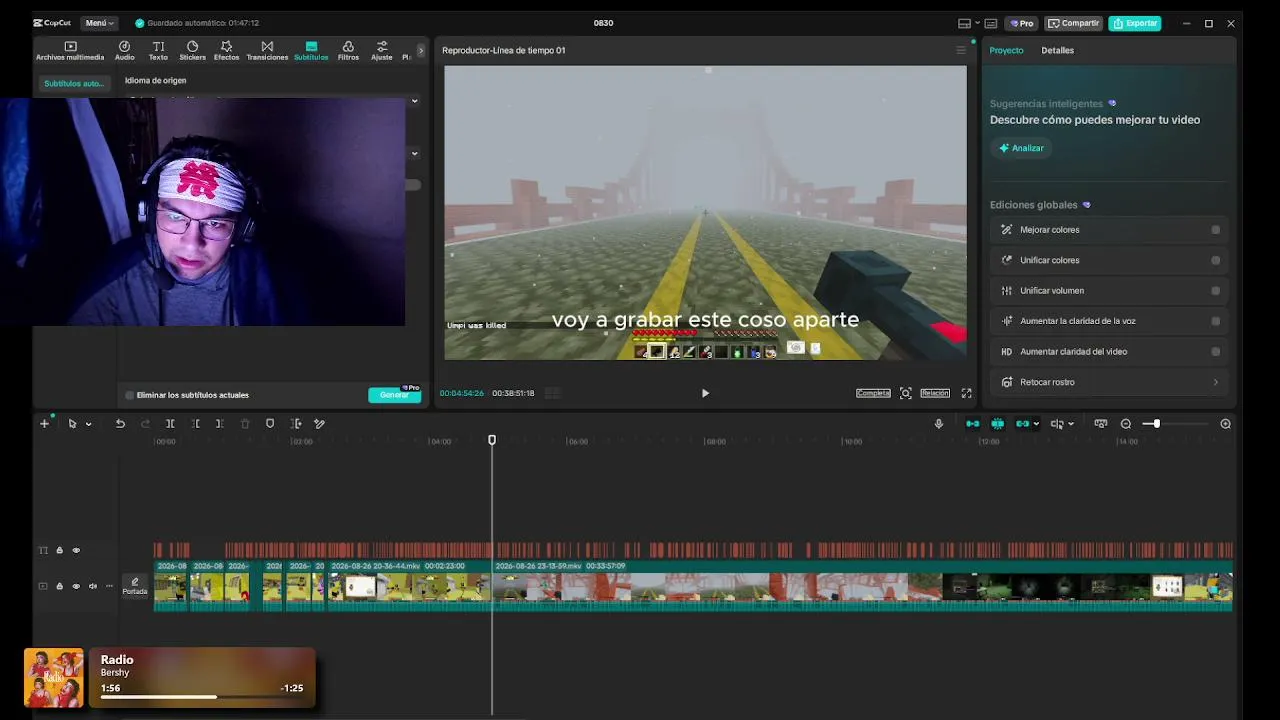Expand Retocar rostro options
1280x720 pixels.
pyautogui.click(x=1216, y=382)
